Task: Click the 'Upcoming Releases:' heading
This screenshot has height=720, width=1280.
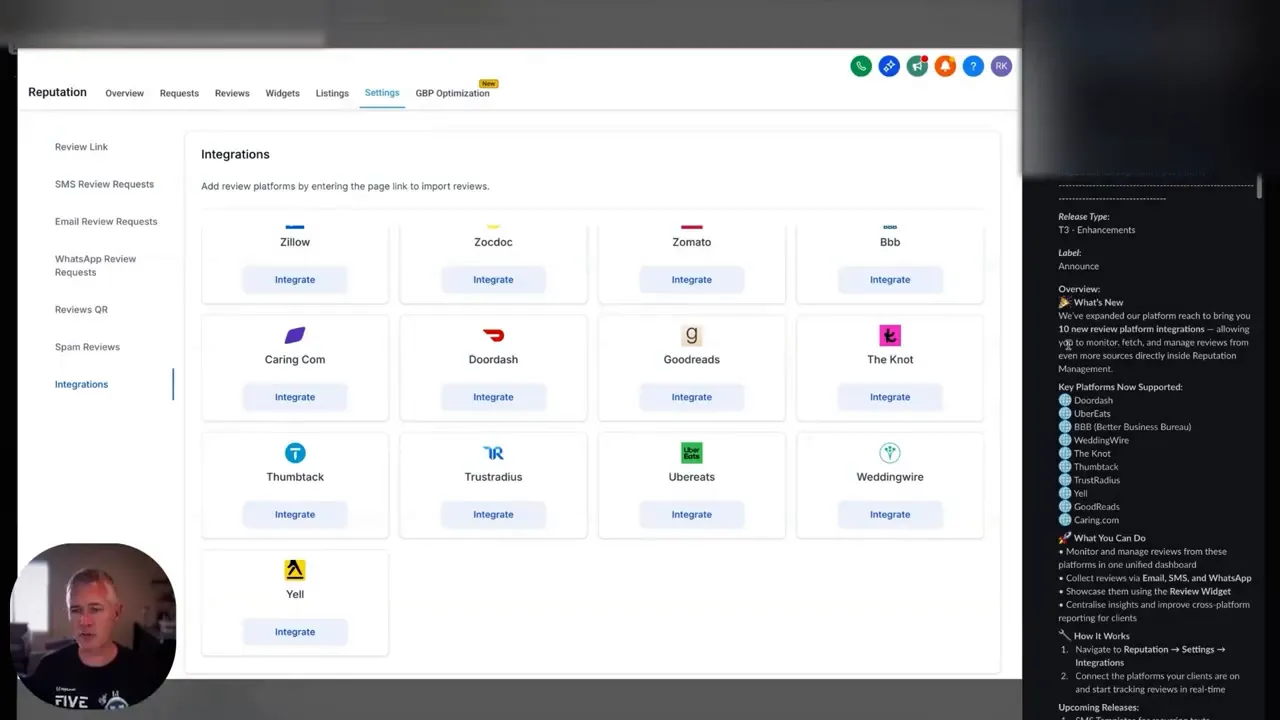Action: point(1098,708)
